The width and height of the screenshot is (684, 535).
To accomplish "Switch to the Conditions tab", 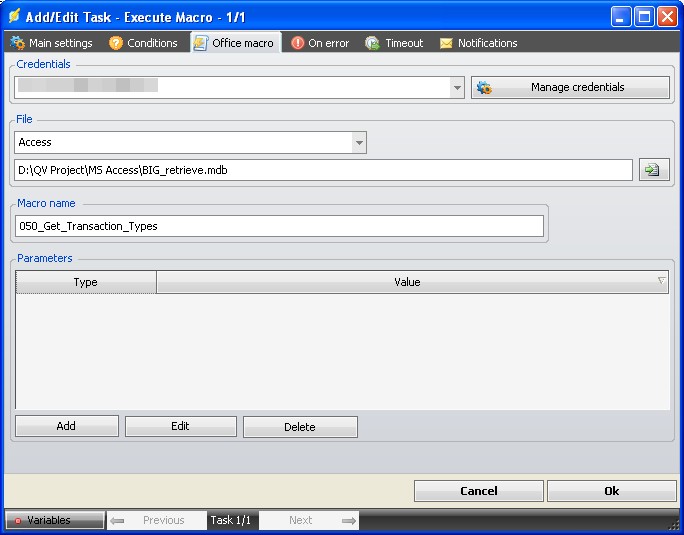I will click(x=143, y=43).
